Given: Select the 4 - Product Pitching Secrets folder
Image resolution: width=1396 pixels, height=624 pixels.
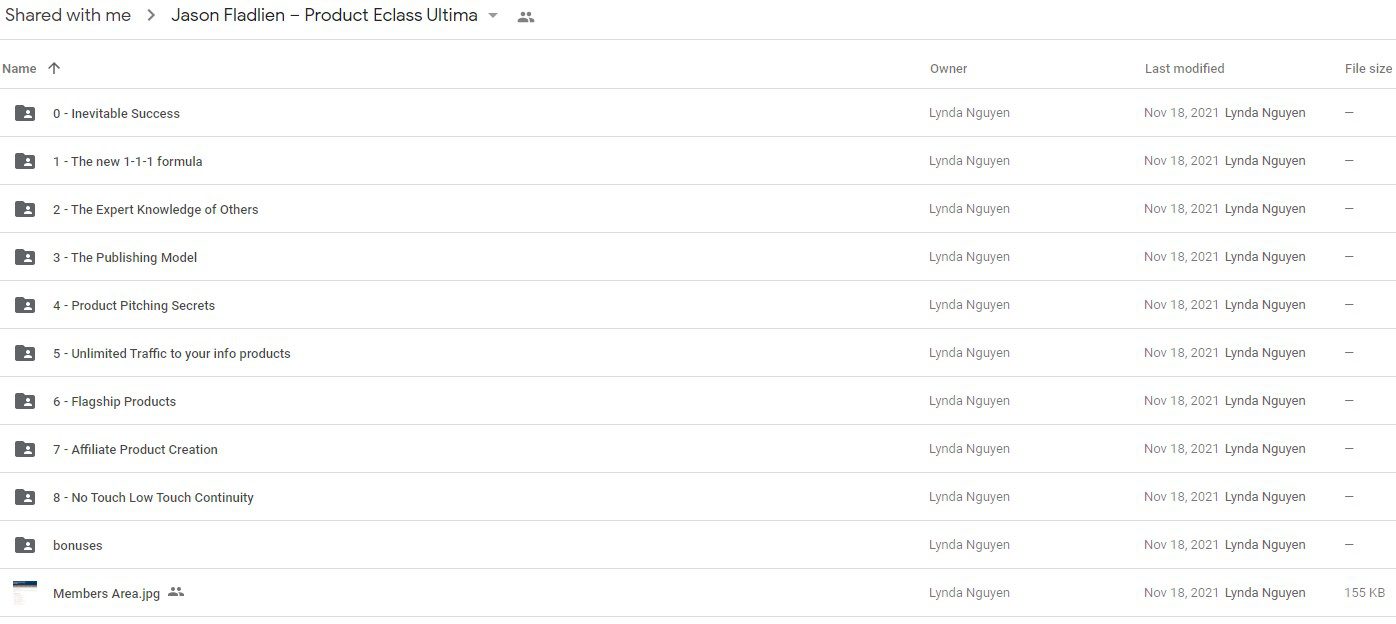Looking at the screenshot, I should coord(698,305).
